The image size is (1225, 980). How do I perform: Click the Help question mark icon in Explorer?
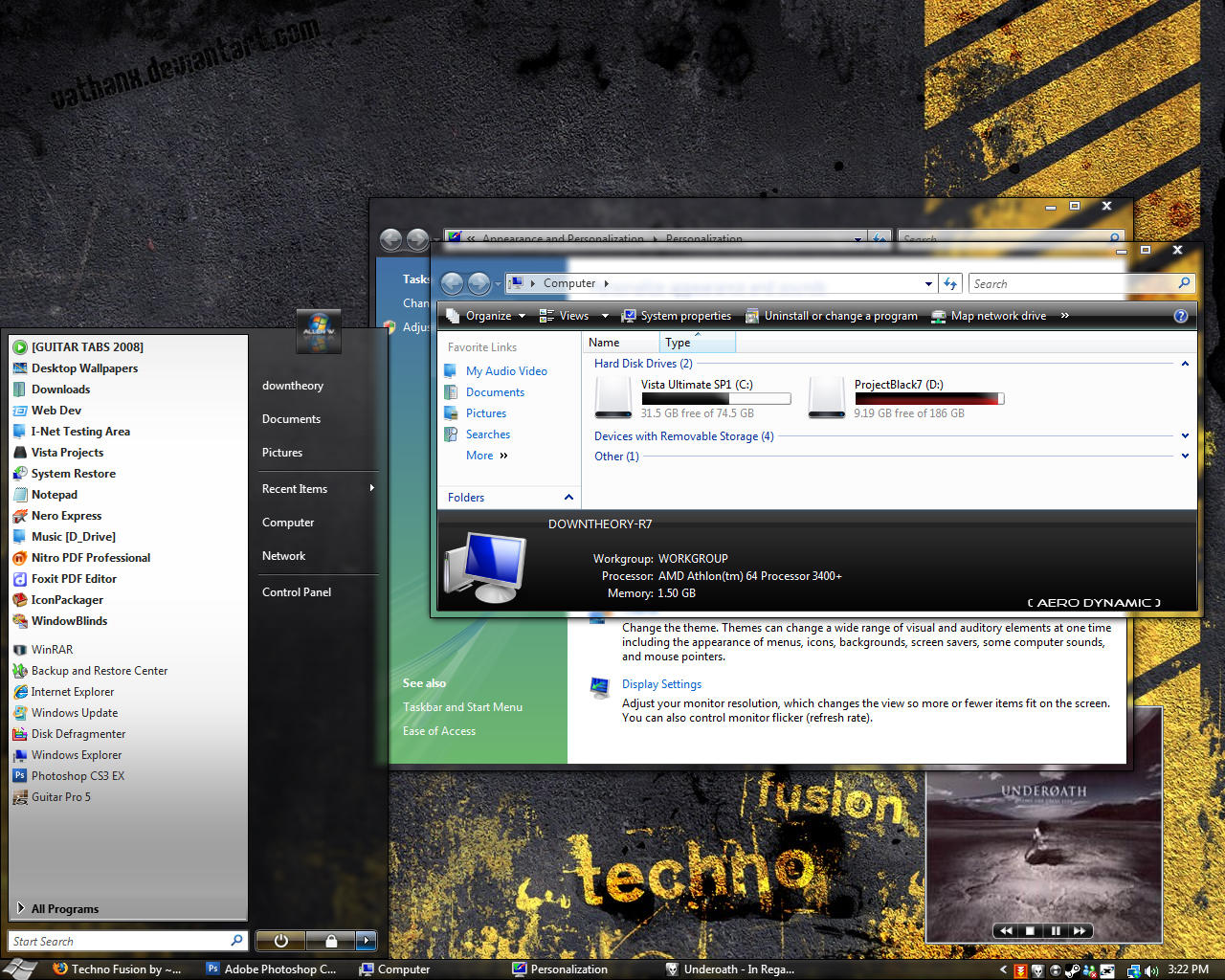click(x=1181, y=316)
